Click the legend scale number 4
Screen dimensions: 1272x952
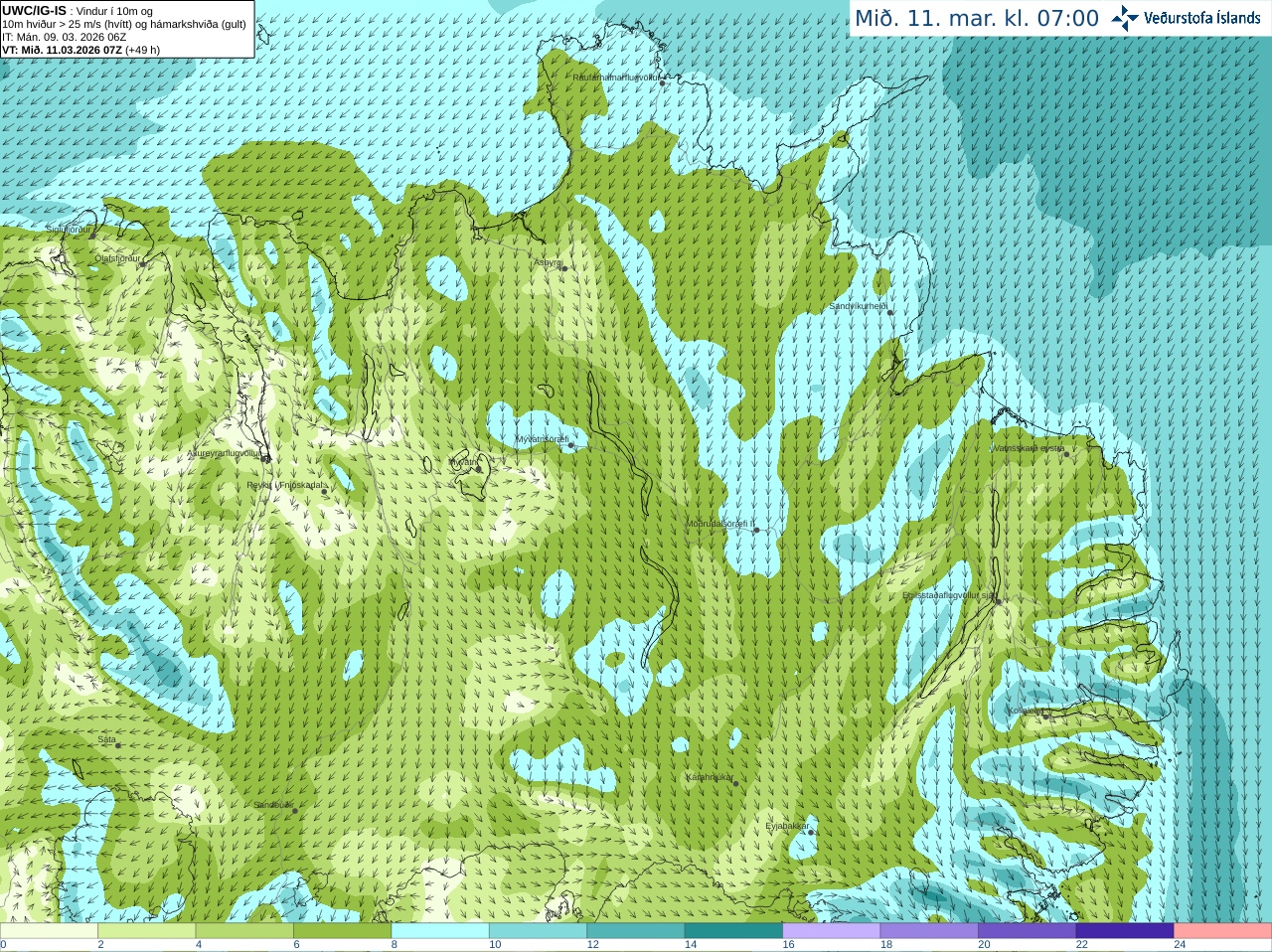click(x=199, y=945)
